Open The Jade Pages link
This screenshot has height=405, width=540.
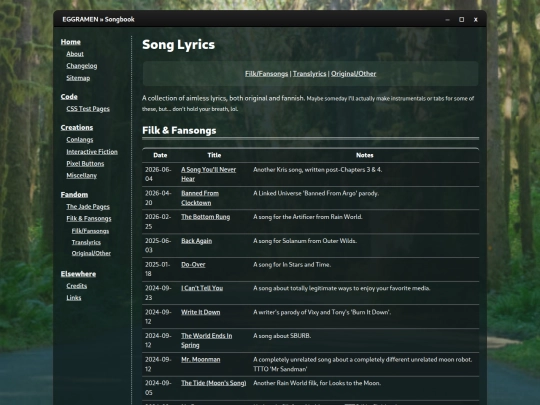[x=88, y=207]
